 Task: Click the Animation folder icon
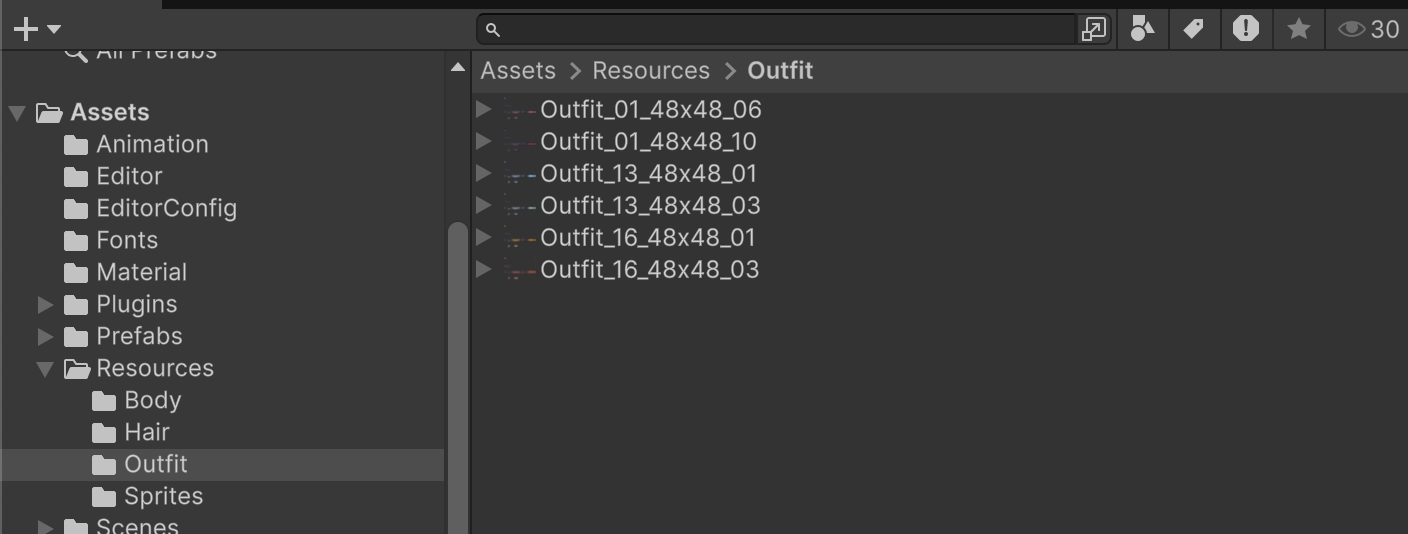point(76,145)
